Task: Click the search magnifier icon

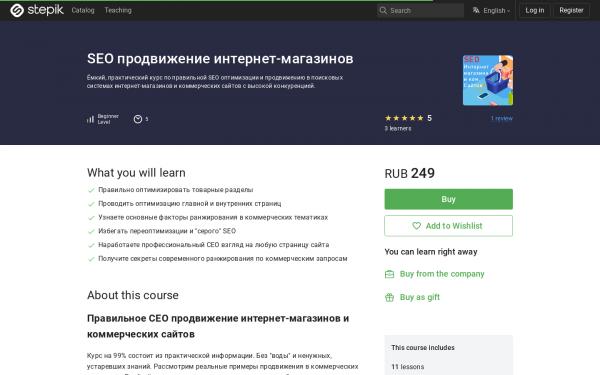Action: coord(383,10)
